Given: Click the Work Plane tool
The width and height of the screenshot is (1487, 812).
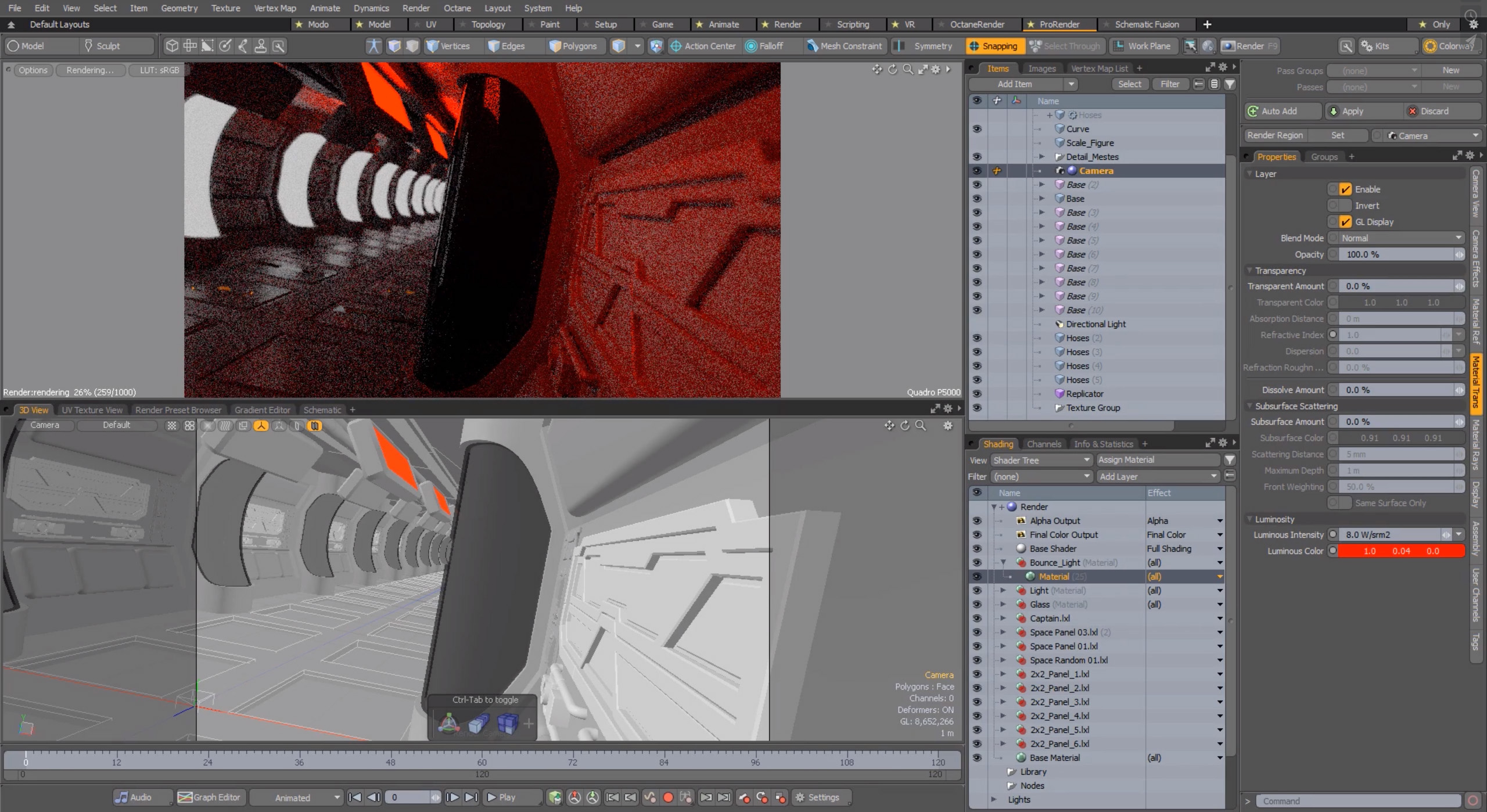Looking at the screenshot, I should click(1142, 46).
